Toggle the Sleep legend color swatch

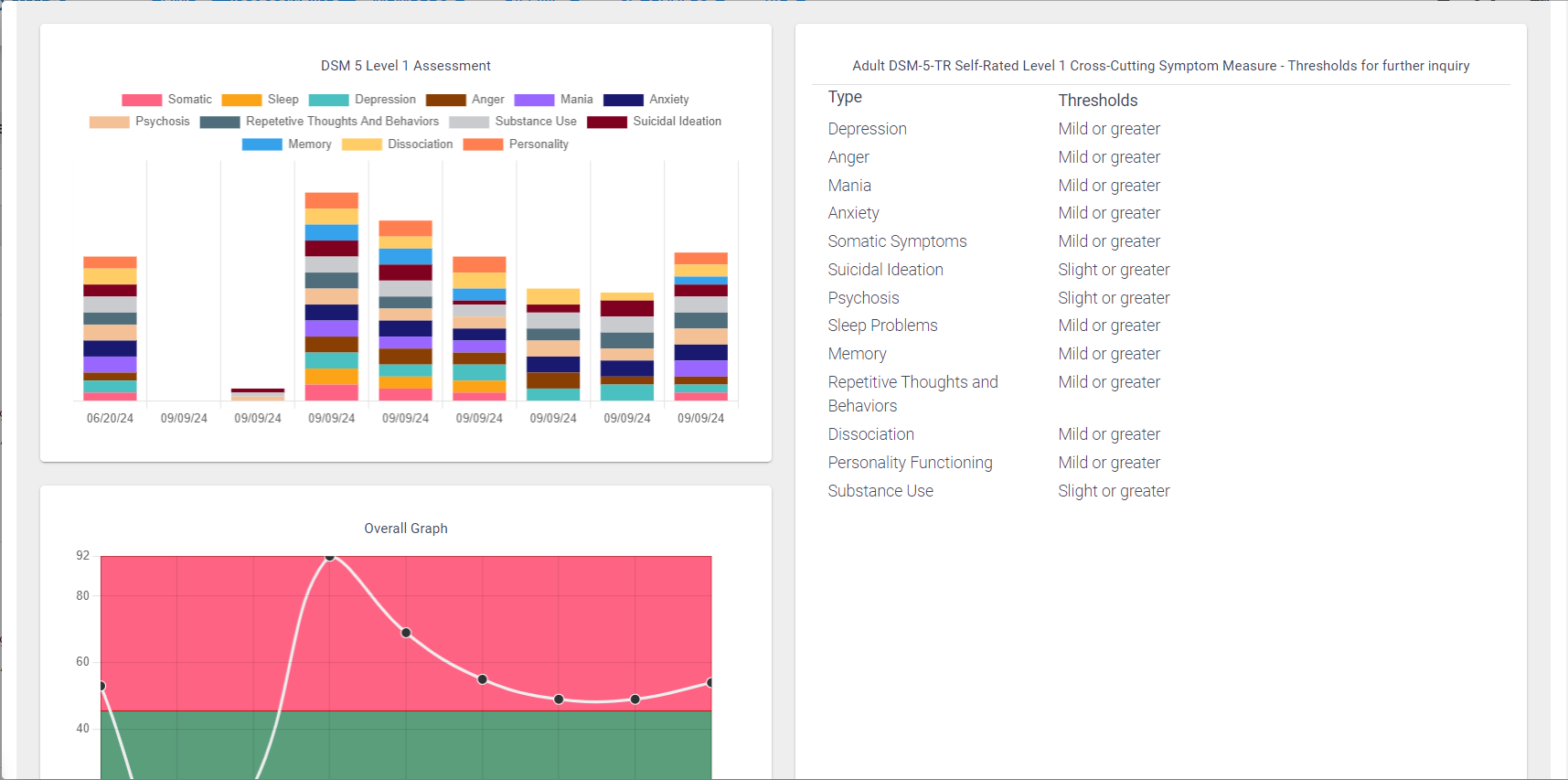(x=241, y=100)
